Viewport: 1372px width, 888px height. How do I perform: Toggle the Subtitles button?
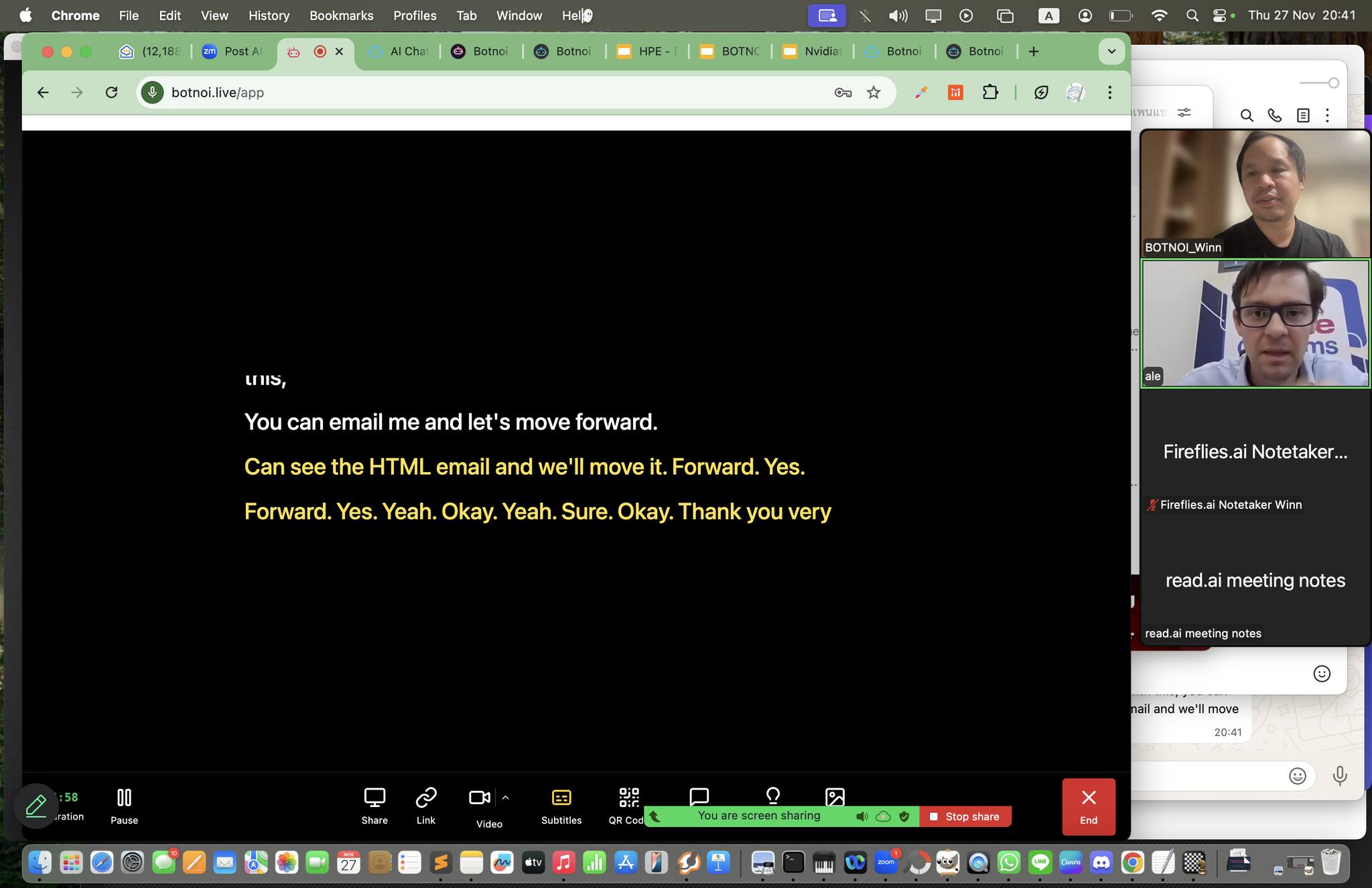pos(561,806)
